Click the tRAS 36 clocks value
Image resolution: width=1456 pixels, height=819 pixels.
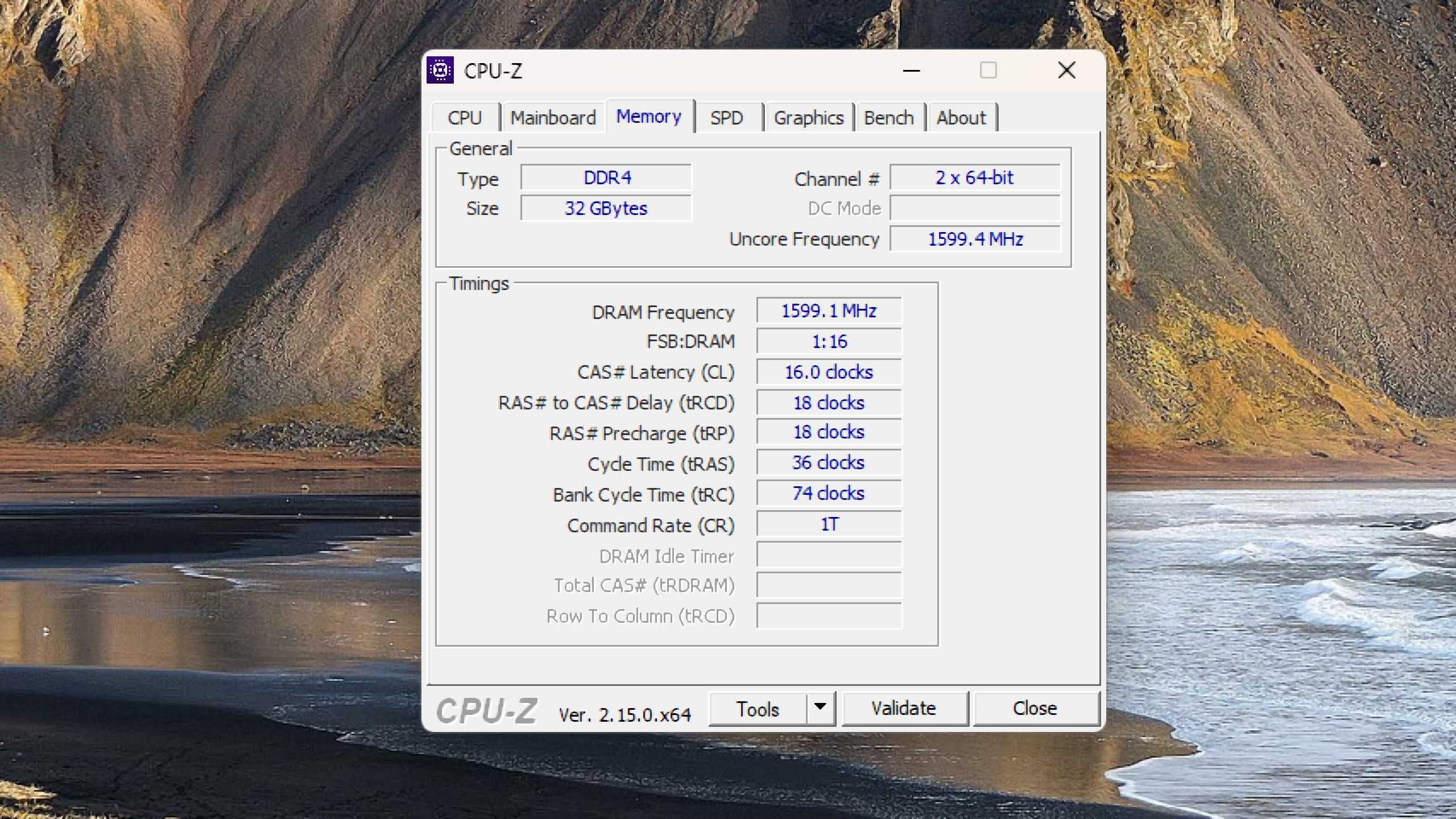pos(829,463)
